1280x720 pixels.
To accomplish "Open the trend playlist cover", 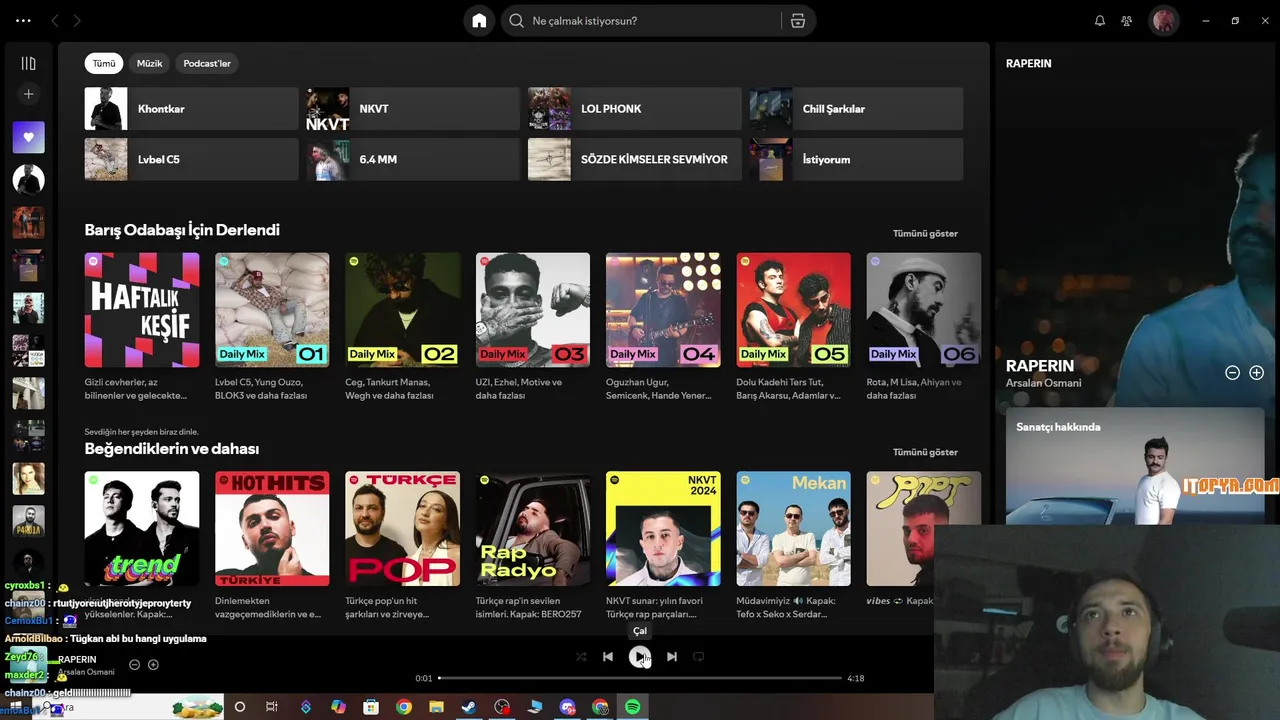I will click(x=142, y=529).
